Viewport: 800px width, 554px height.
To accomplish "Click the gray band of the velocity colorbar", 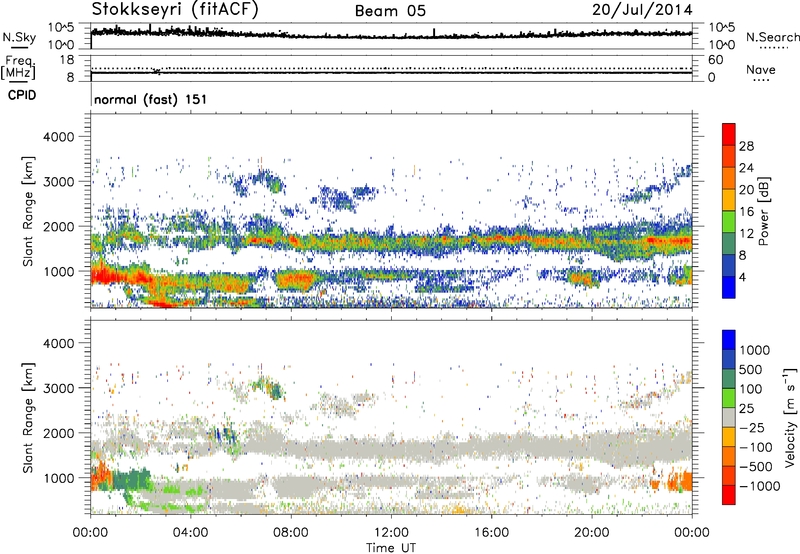I will 729,417.
